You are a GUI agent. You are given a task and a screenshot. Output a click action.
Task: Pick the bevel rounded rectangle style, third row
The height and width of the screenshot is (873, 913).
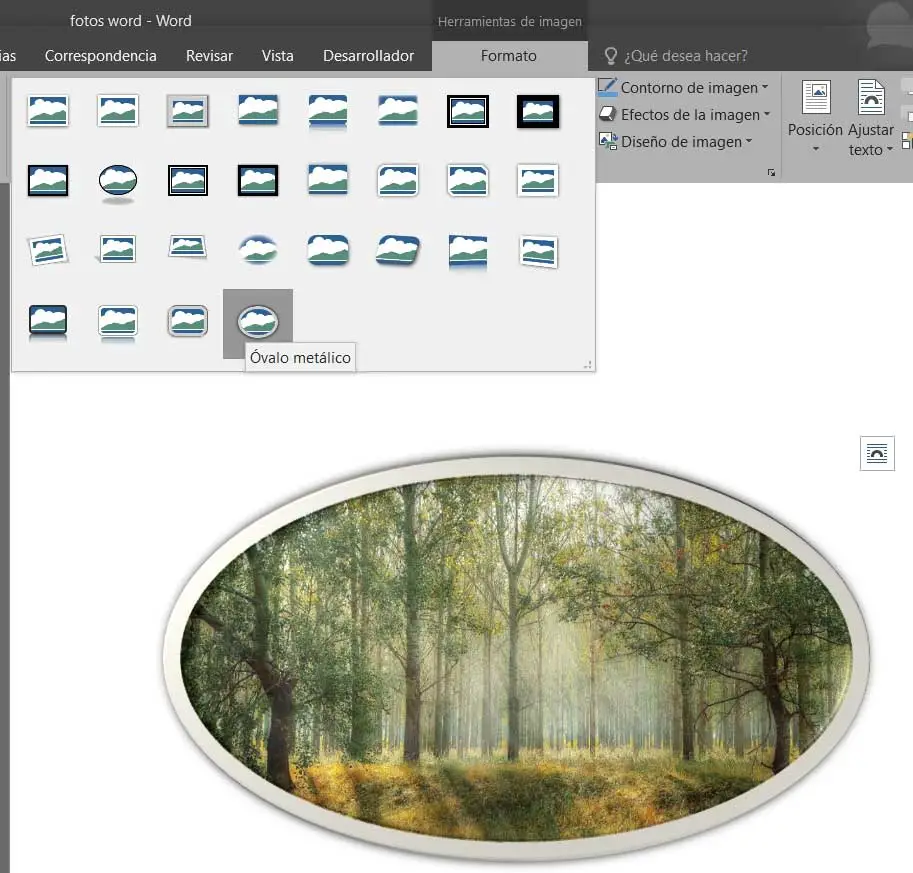pos(328,250)
